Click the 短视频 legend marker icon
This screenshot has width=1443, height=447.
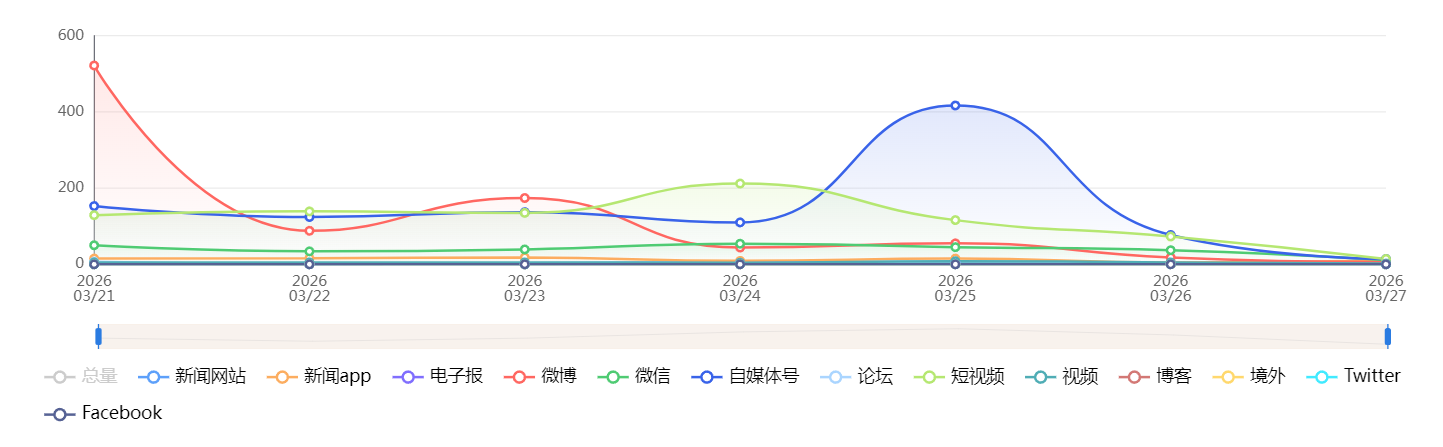(926, 377)
